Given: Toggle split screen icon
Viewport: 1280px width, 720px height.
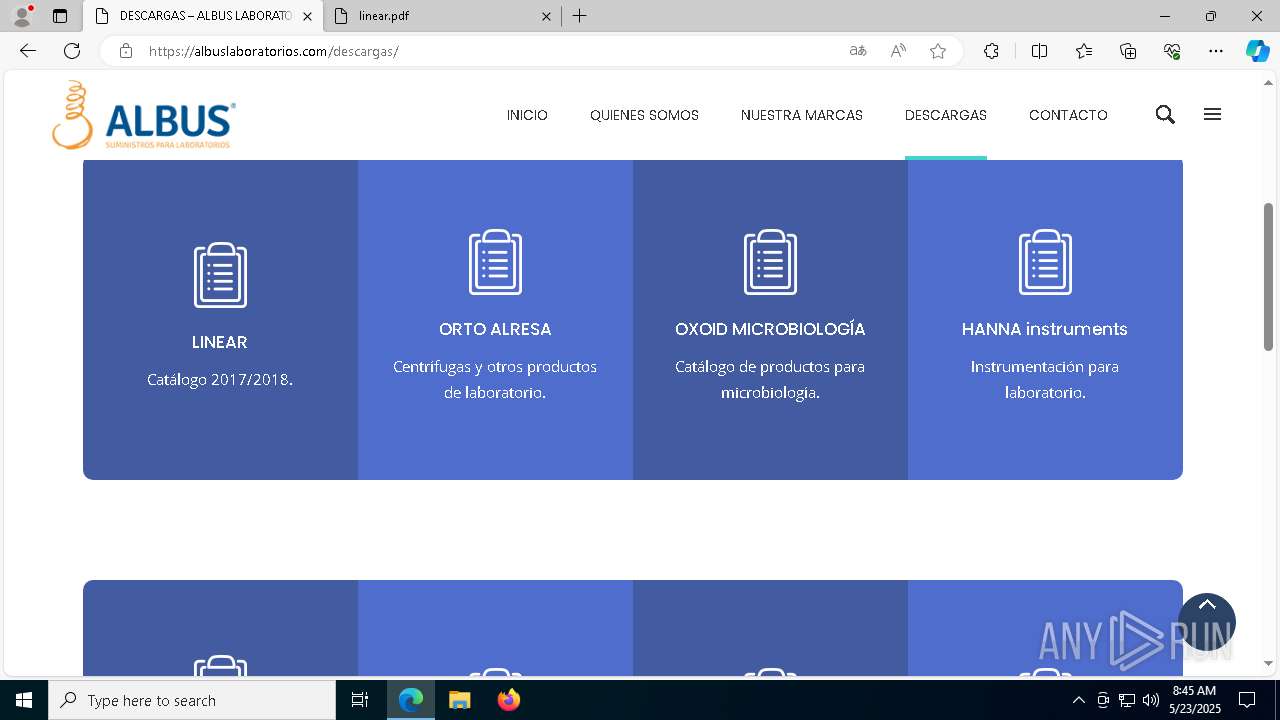Looking at the screenshot, I should click(1039, 51).
